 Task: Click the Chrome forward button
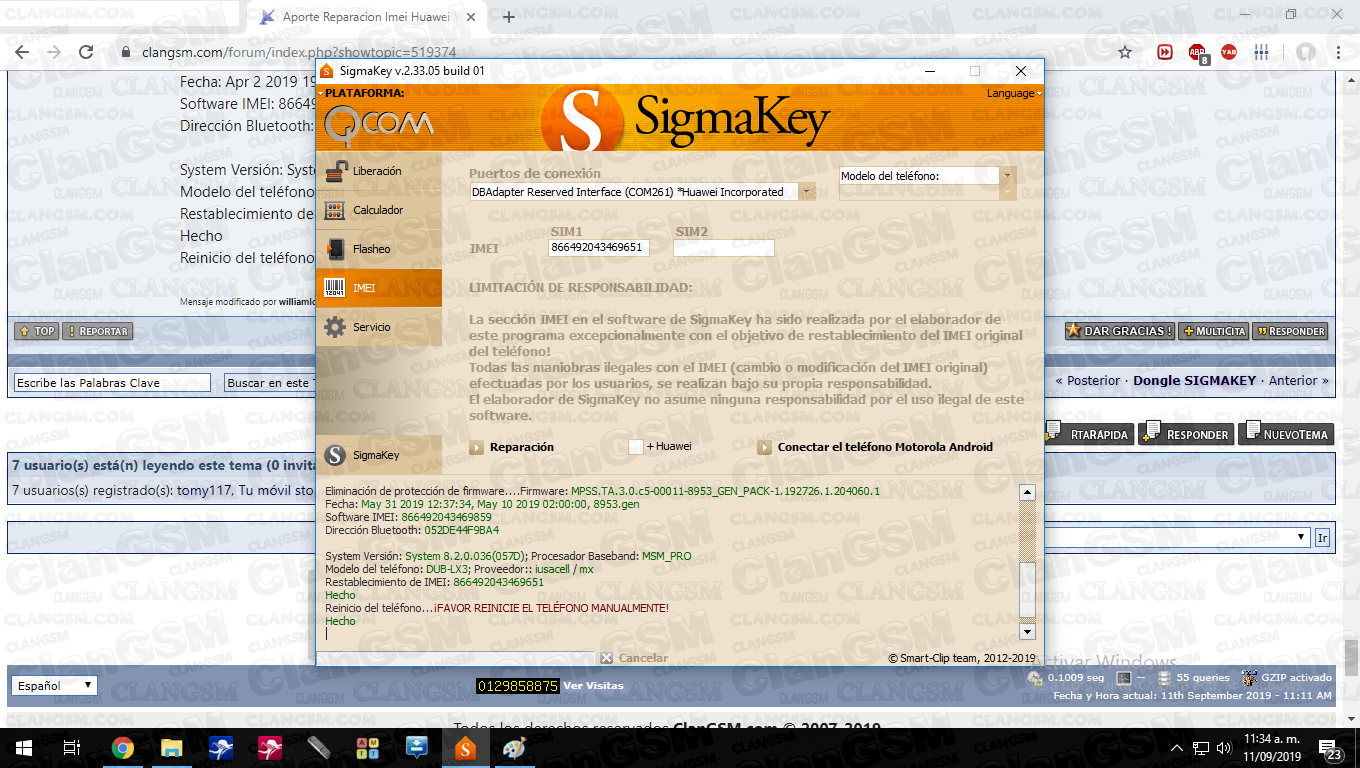54,52
